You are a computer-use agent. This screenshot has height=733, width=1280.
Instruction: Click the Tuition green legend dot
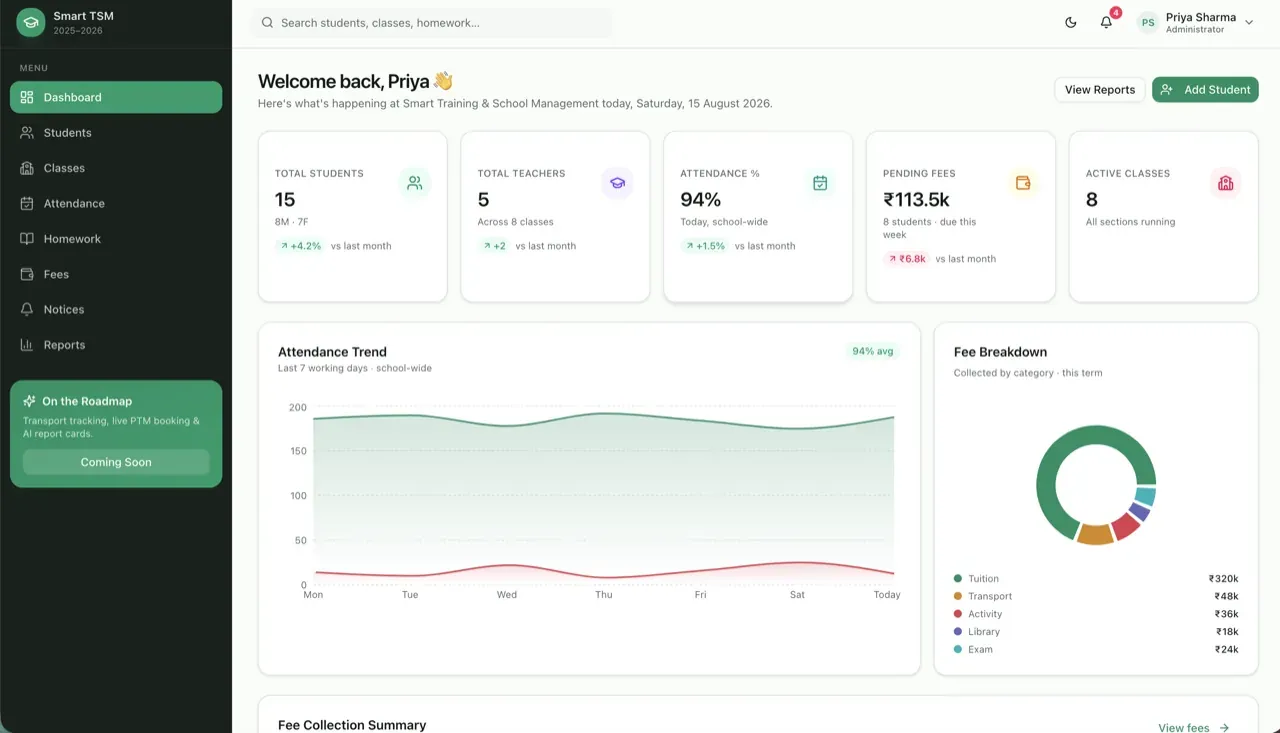tap(958, 579)
